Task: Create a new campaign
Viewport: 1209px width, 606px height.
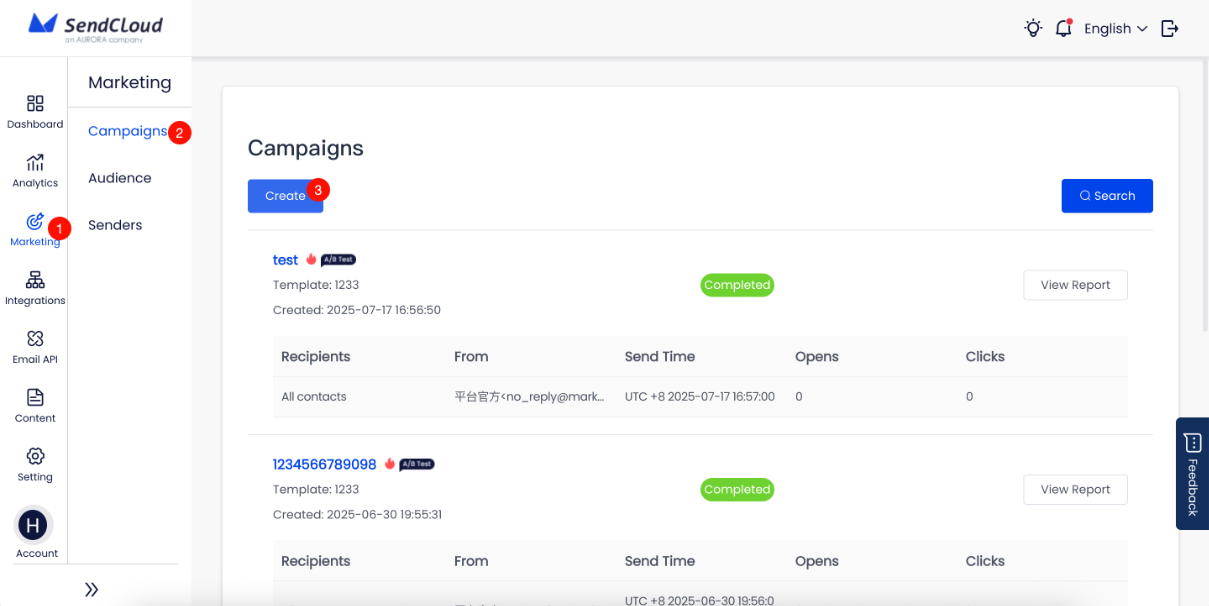Action: (285, 196)
